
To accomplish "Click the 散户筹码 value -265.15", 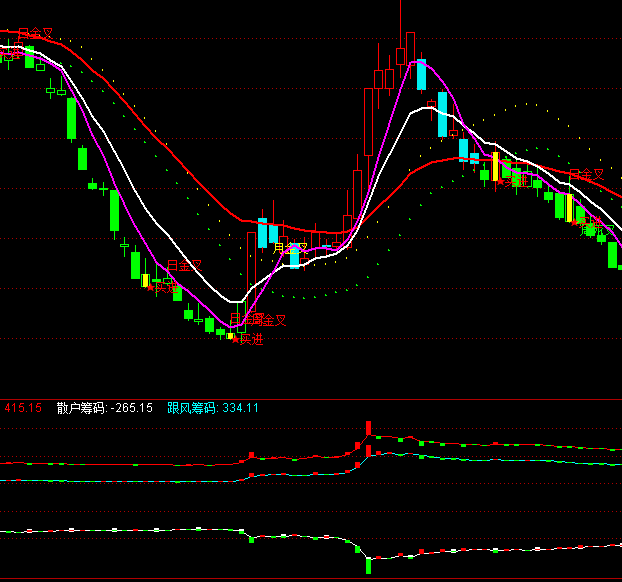I will click(x=133, y=408).
